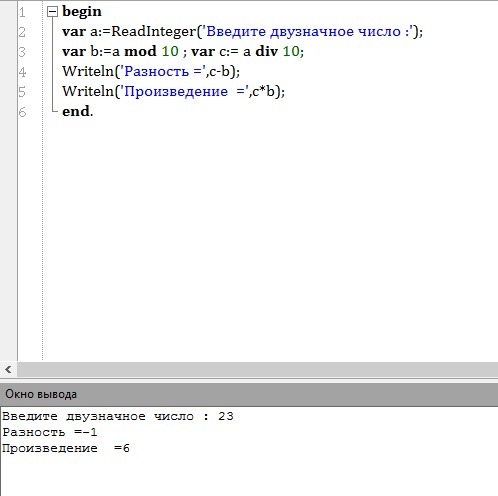Click the ReadInteger function call

coord(153,32)
